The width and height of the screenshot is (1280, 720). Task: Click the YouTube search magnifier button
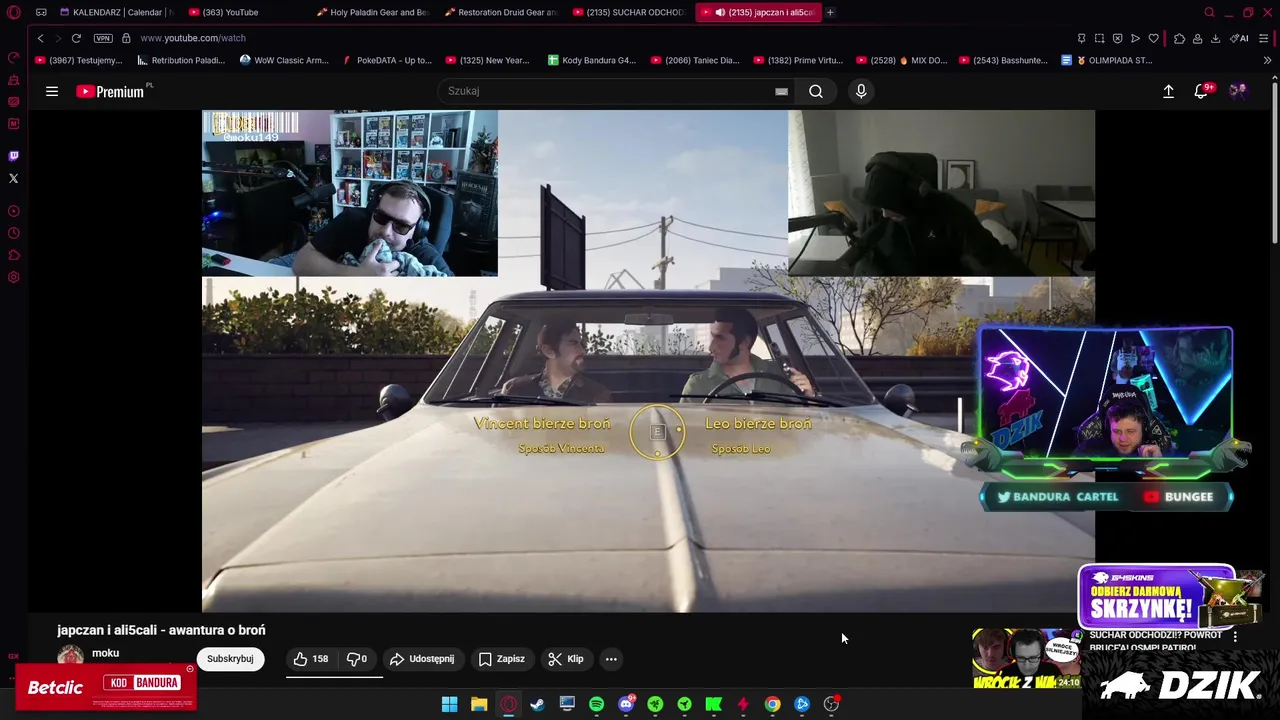(x=816, y=91)
